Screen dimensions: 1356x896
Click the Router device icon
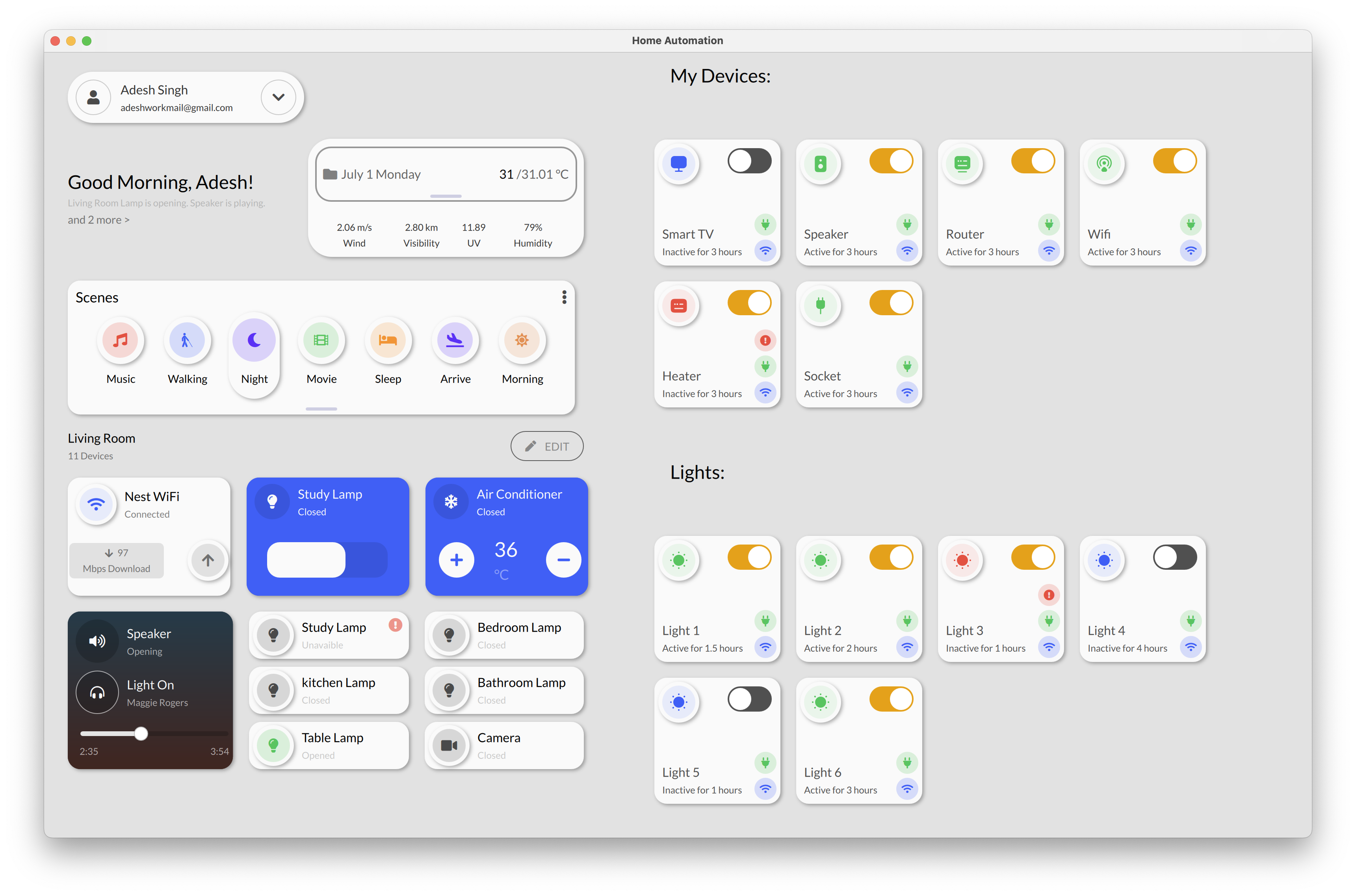pyautogui.click(x=962, y=164)
